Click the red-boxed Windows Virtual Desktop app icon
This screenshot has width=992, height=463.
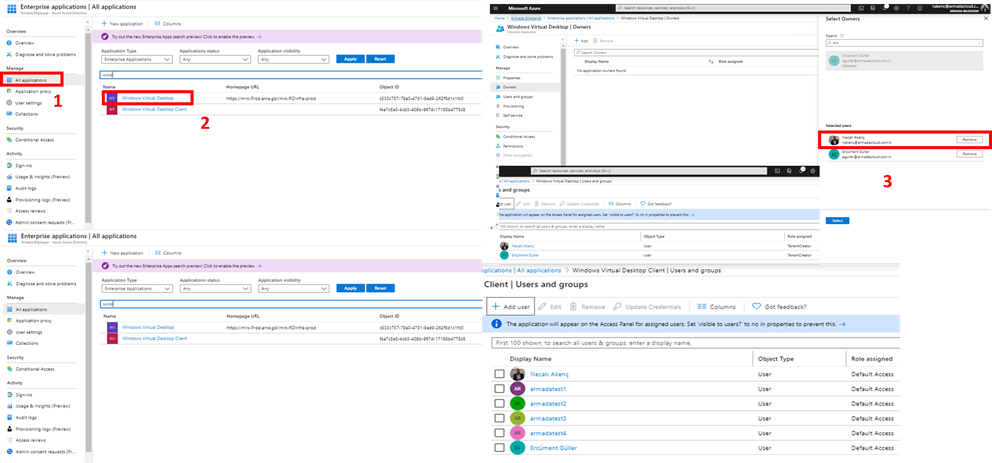(x=111, y=99)
